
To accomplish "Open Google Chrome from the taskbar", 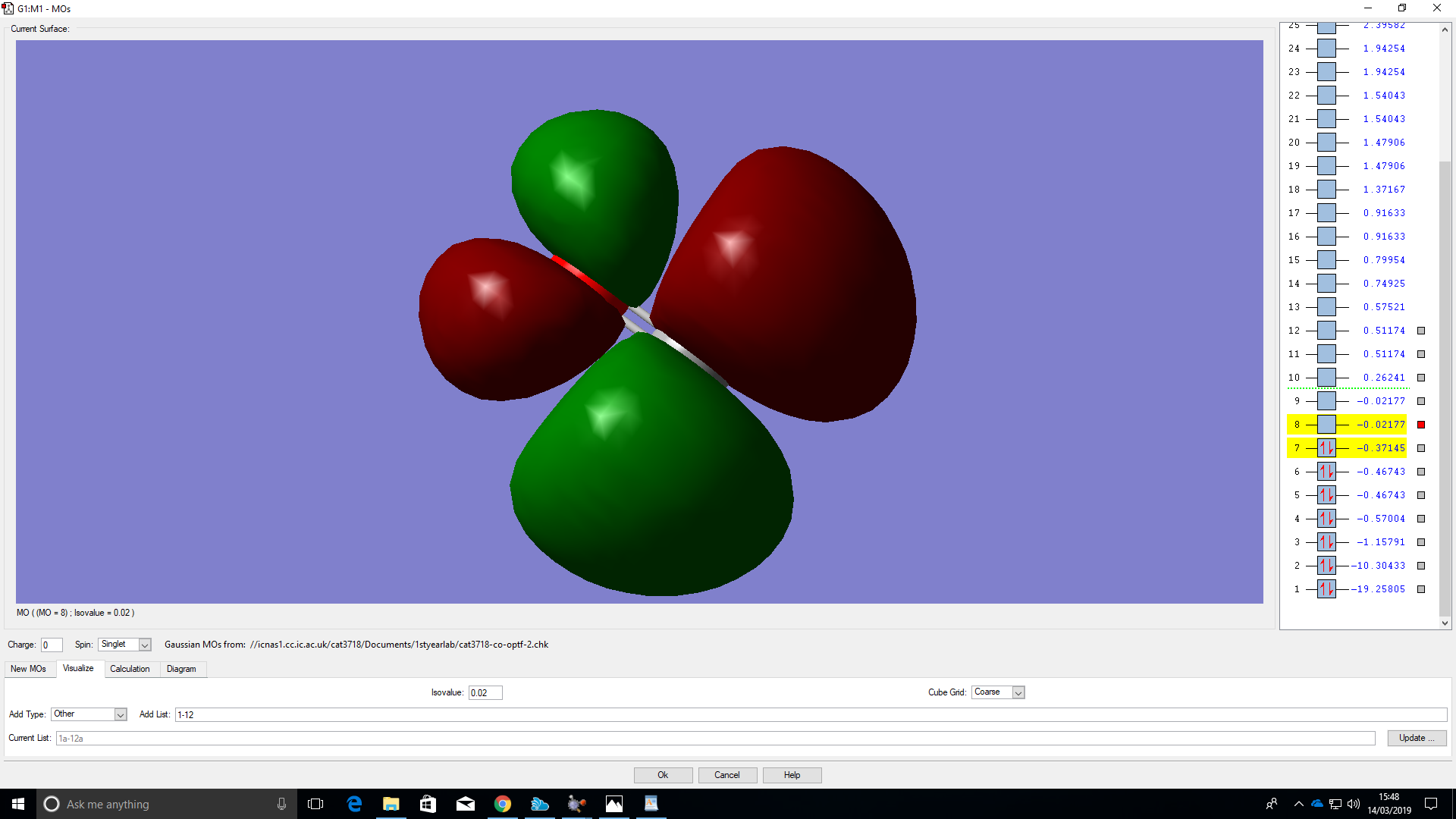I will coord(502,804).
